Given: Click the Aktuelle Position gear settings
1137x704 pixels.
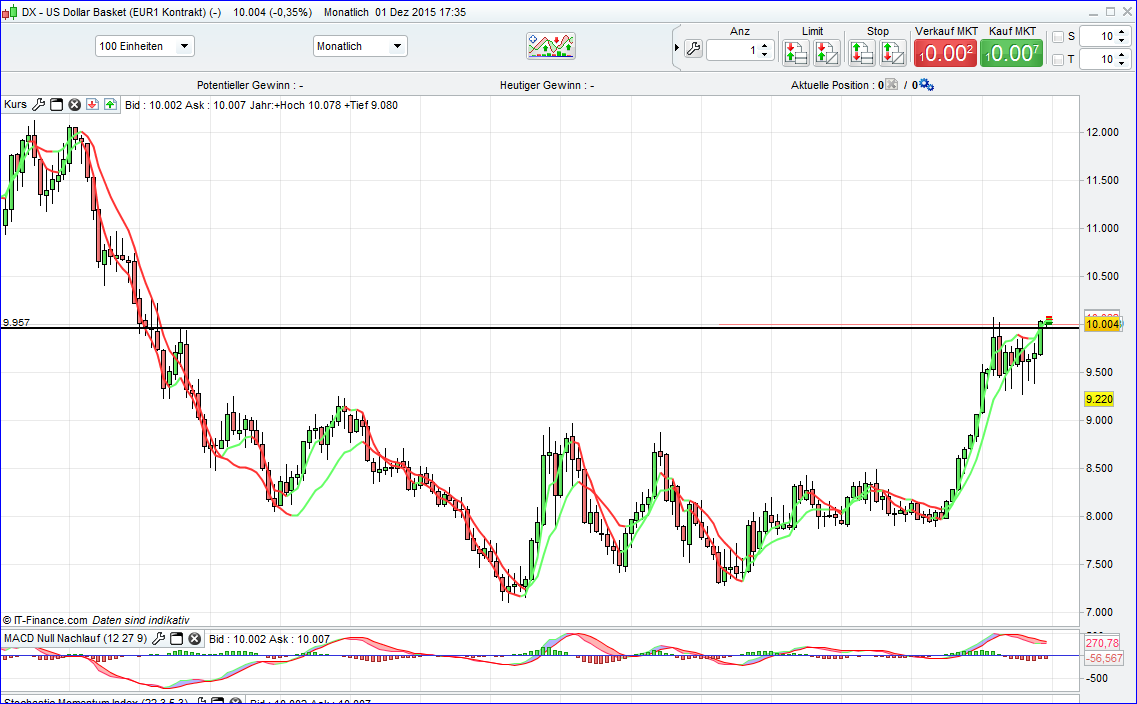Looking at the screenshot, I should (926, 85).
